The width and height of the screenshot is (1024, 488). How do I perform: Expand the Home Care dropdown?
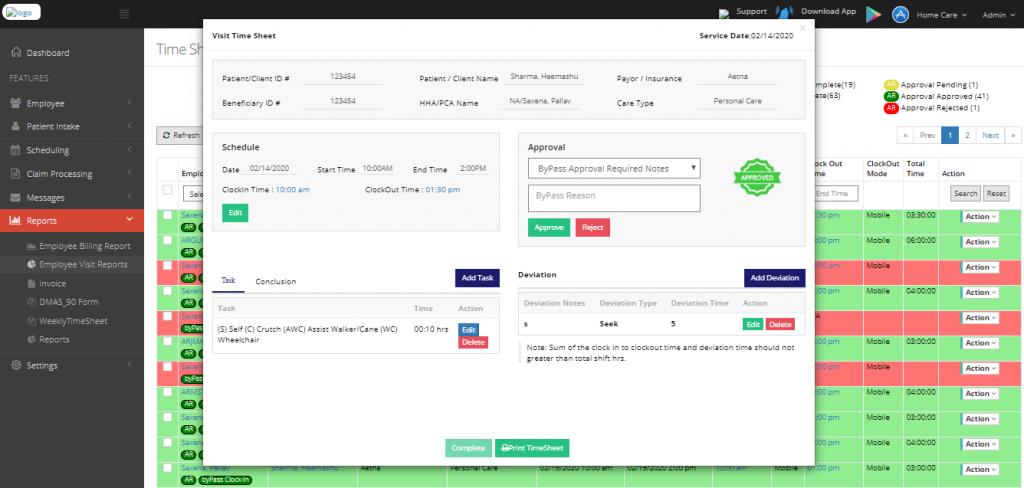coord(941,15)
